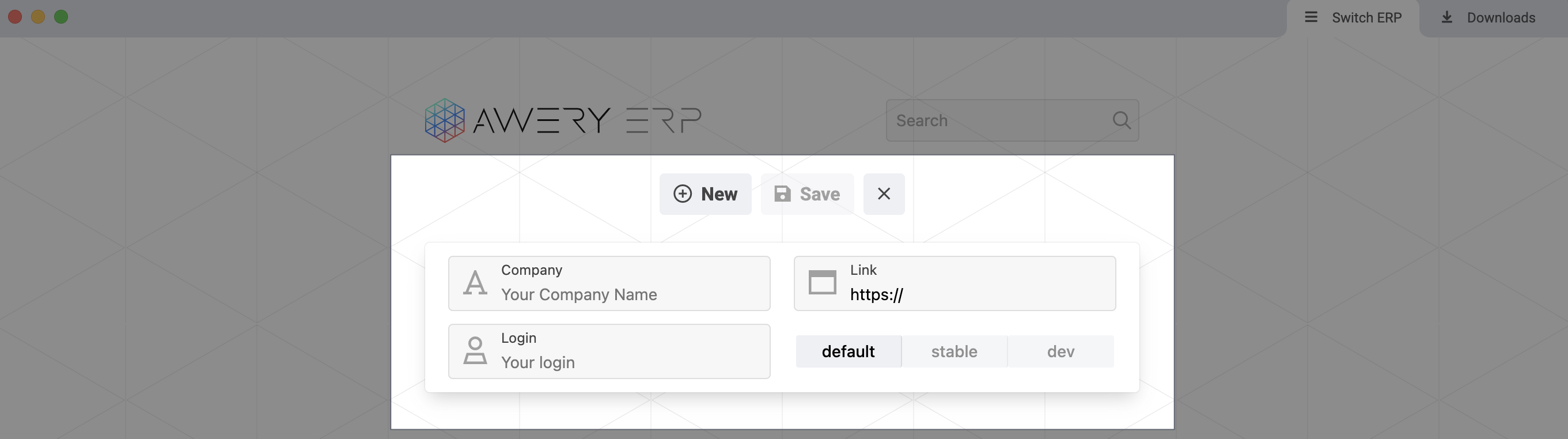Click the Switch ERP hamburger icon
The height and width of the screenshot is (439, 1568).
coord(1311,17)
